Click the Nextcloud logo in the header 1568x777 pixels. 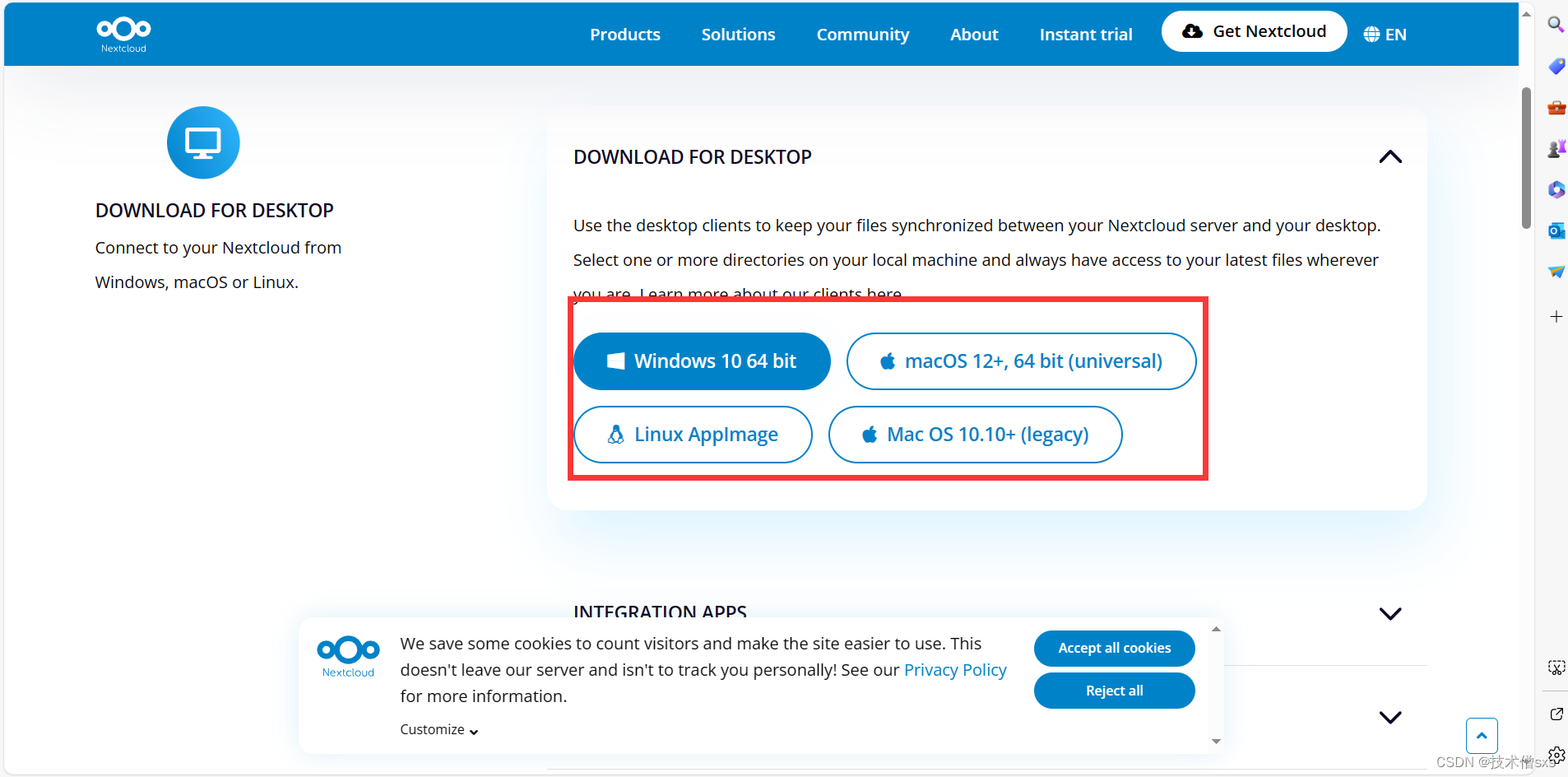tap(123, 35)
